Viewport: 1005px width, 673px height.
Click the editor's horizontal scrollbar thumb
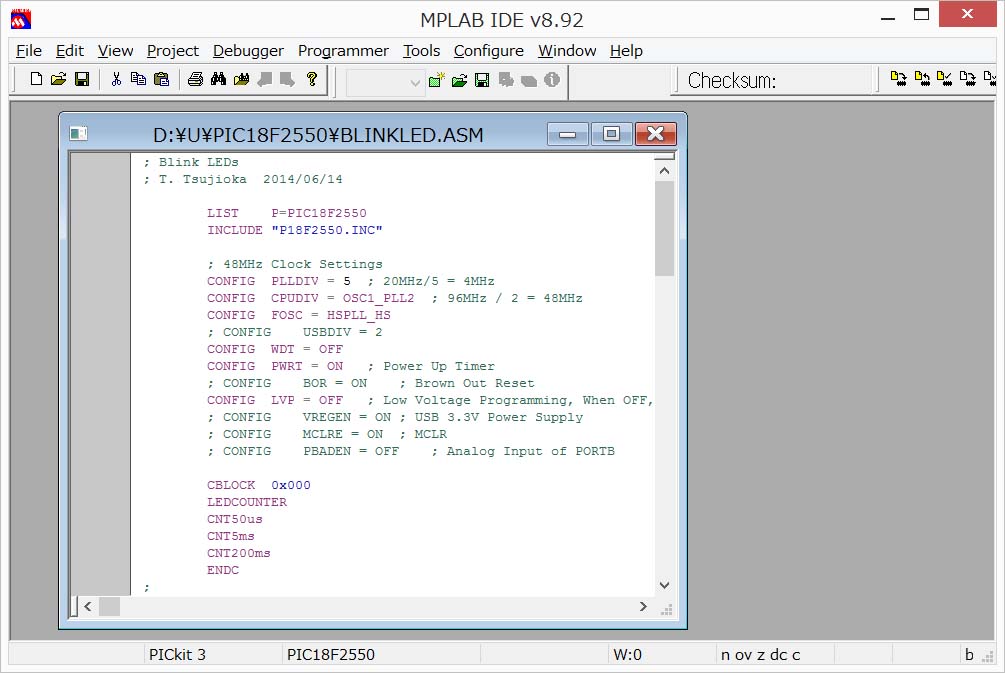click(109, 606)
